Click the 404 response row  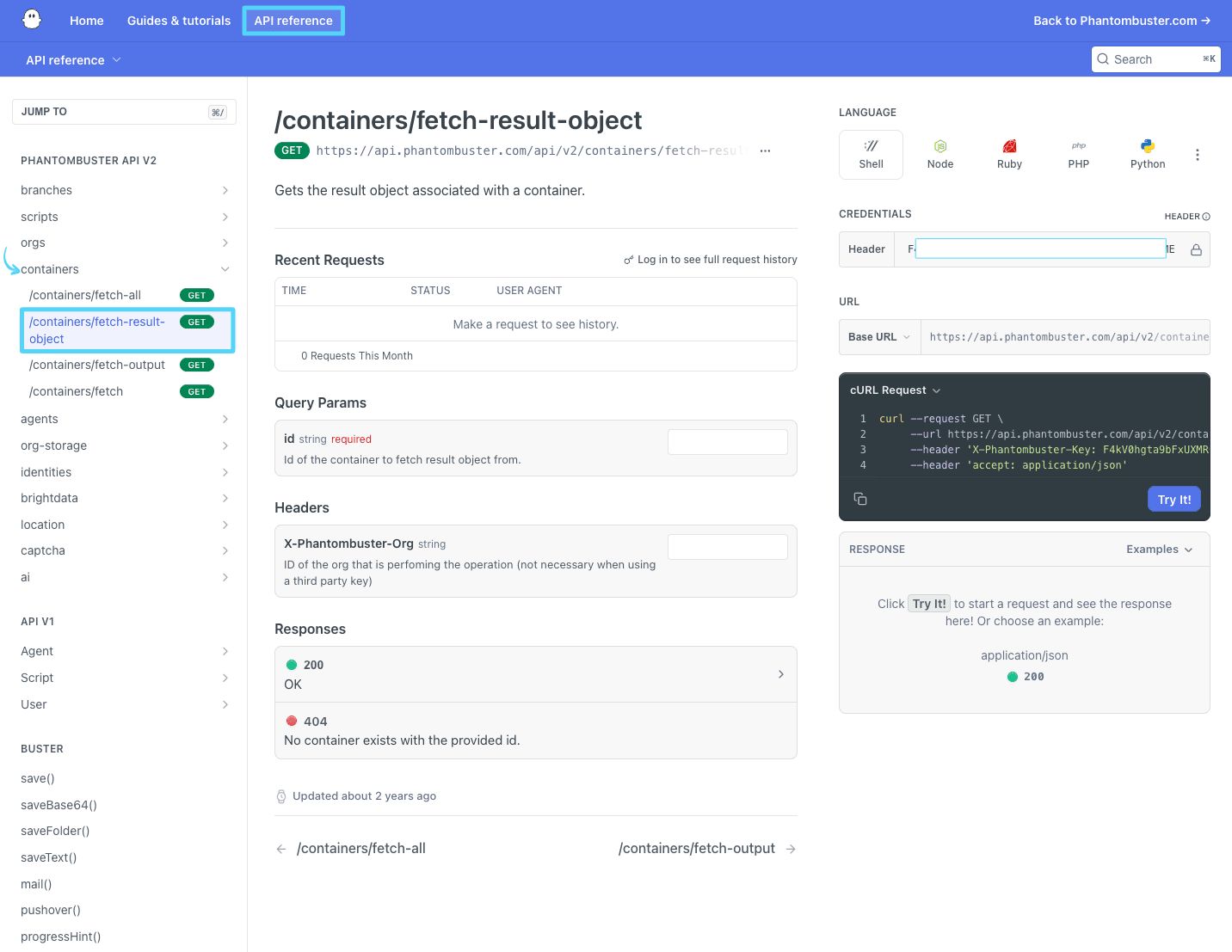(536, 731)
